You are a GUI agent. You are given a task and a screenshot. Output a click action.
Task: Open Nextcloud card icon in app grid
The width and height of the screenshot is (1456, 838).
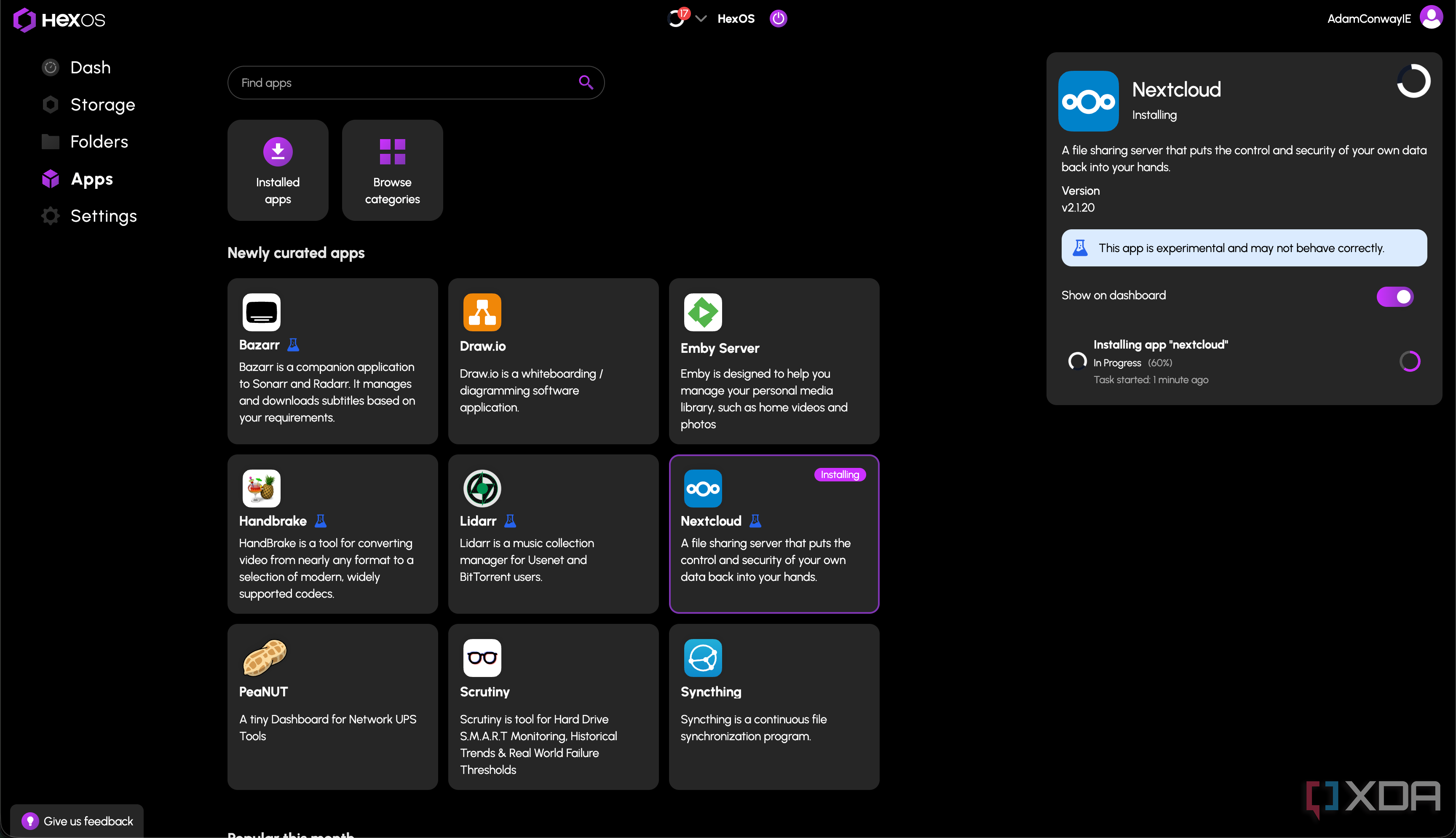[x=703, y=488]
